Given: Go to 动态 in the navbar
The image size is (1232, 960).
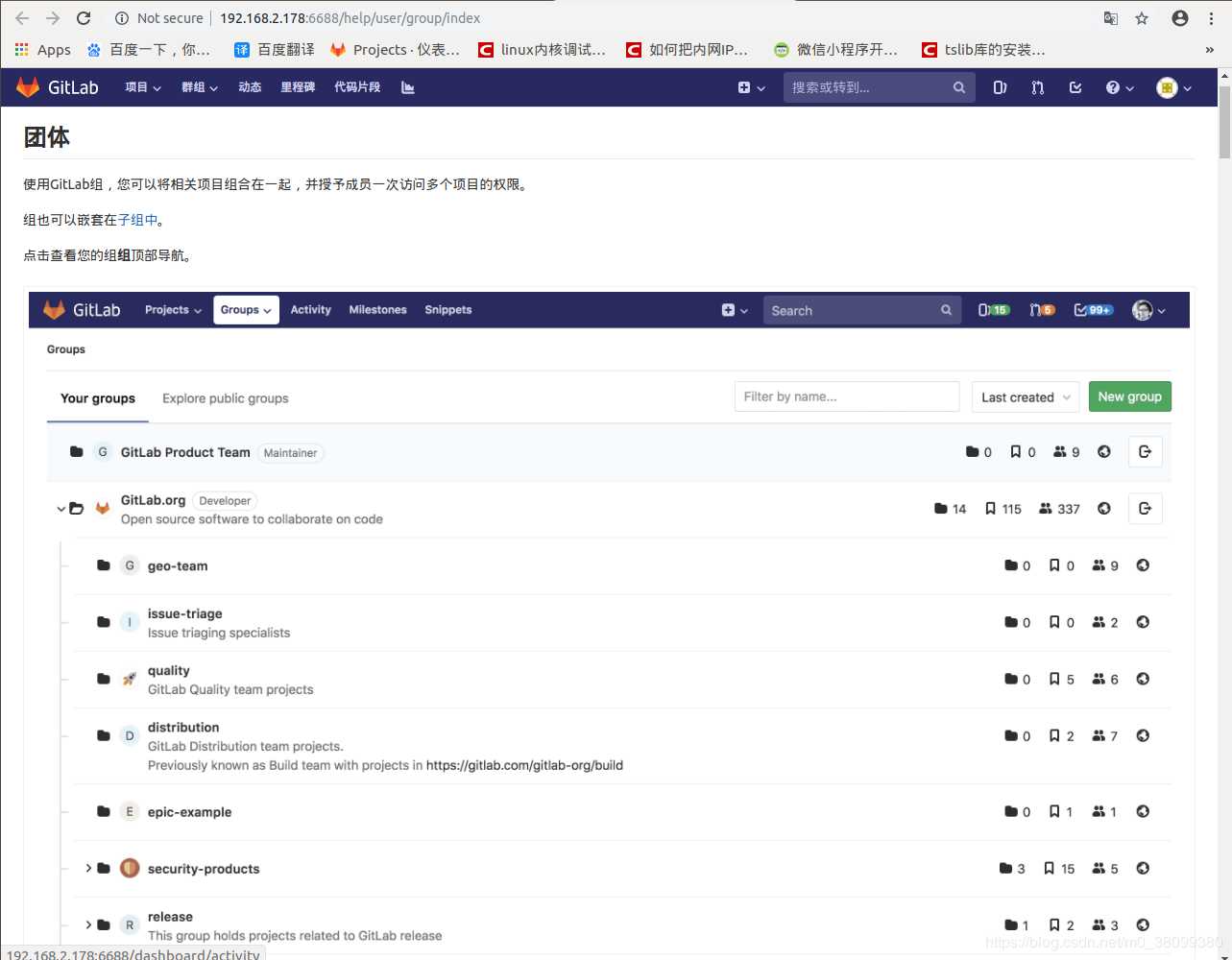Looking at the screenshot, I should (x=250, y=87).
